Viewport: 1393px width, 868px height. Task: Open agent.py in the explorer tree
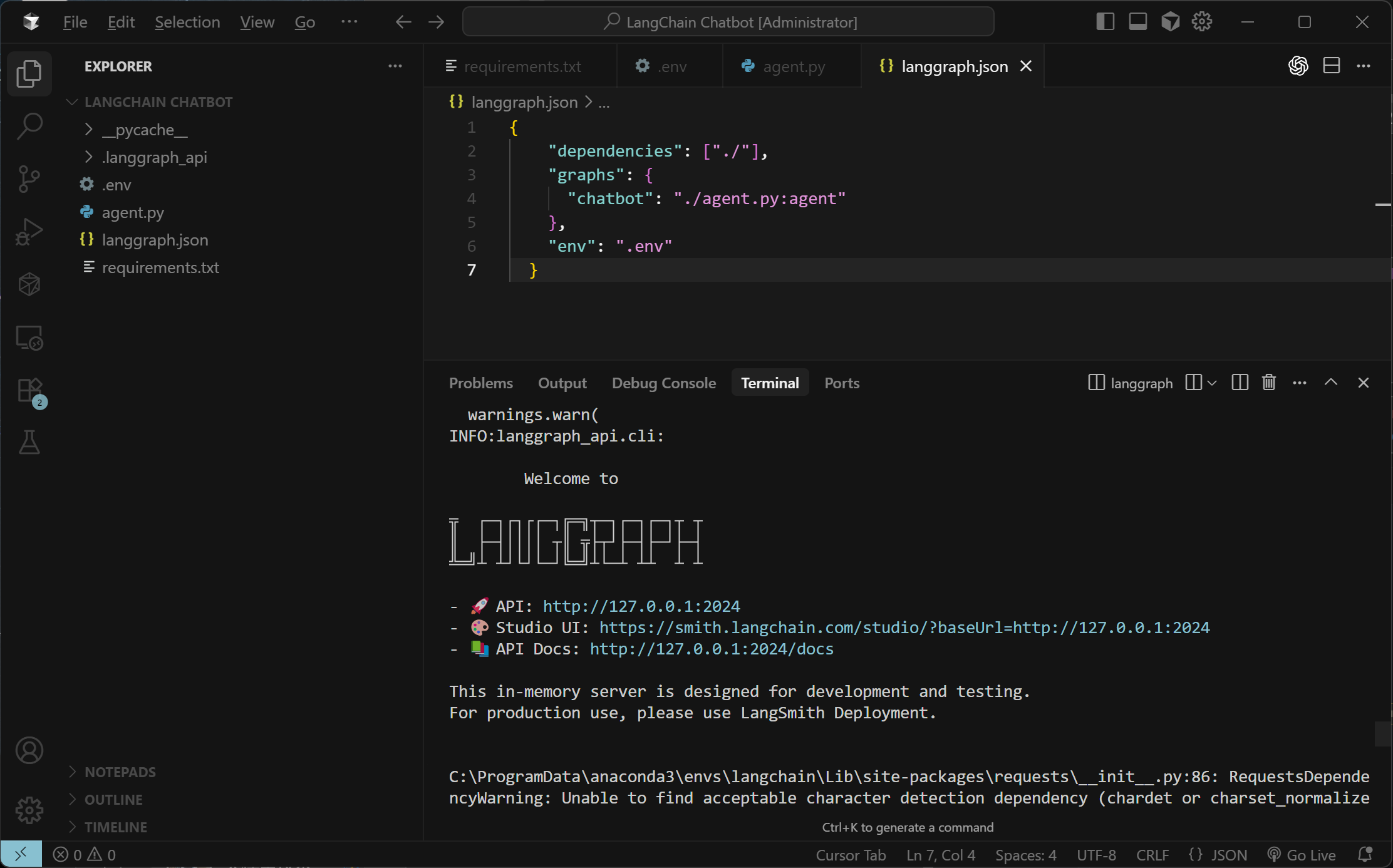(133, 212)
